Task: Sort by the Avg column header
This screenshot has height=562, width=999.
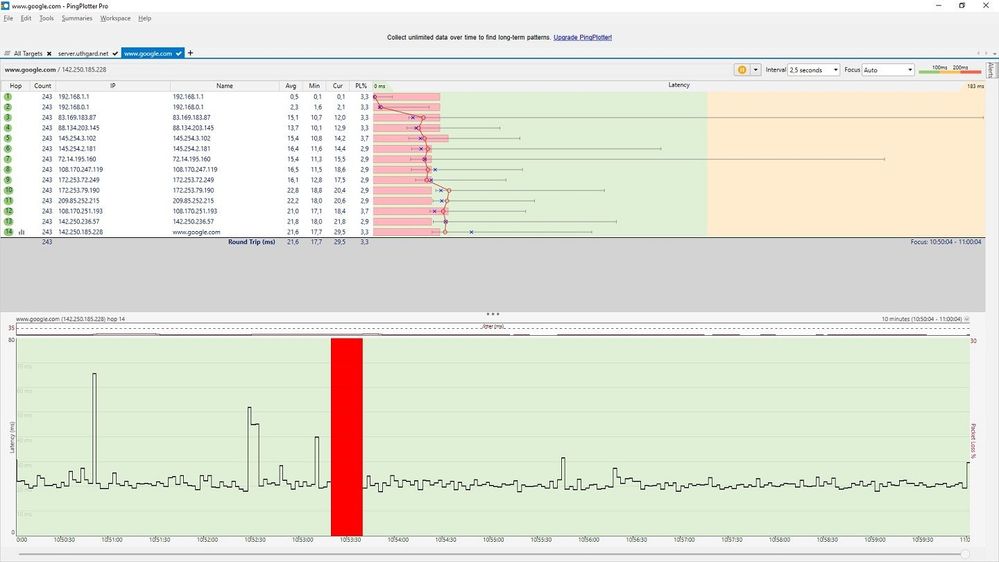Action: coord(291,86)
